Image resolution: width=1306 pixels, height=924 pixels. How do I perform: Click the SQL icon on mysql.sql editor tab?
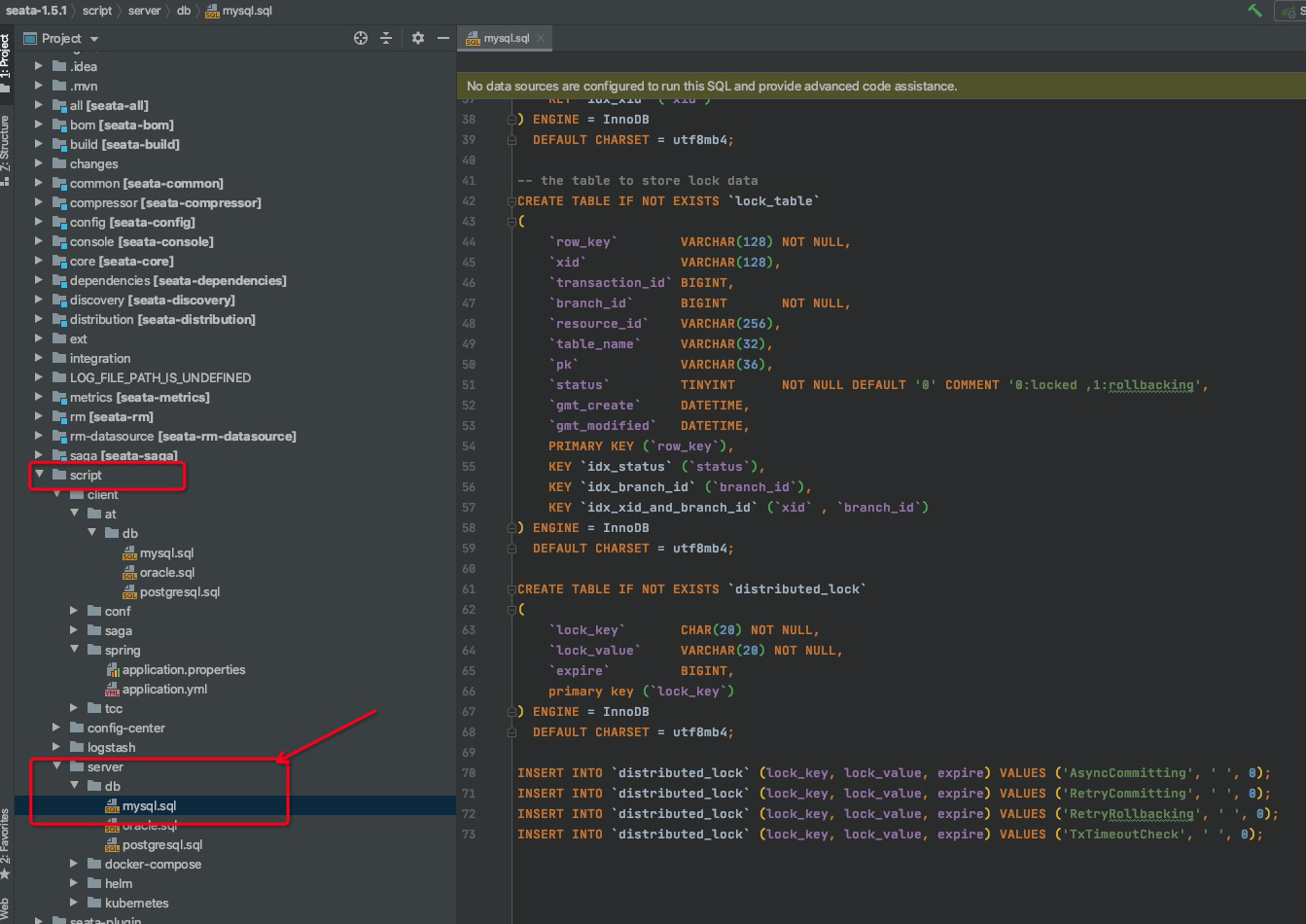point(472,39)
